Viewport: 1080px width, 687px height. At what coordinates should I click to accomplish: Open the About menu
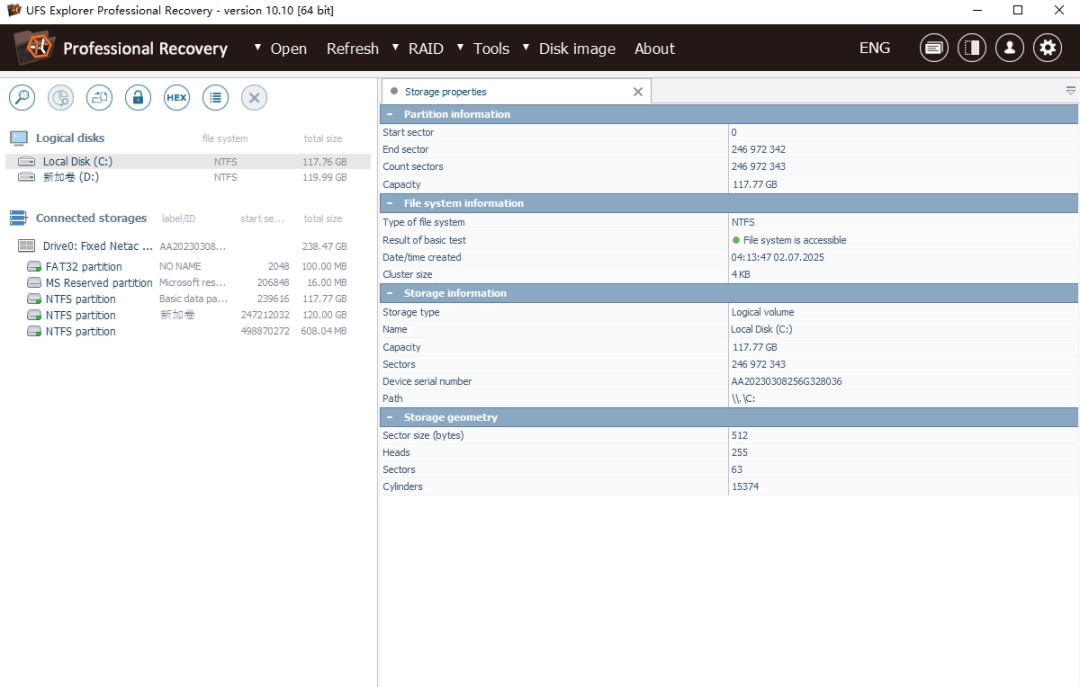point(655,48)
